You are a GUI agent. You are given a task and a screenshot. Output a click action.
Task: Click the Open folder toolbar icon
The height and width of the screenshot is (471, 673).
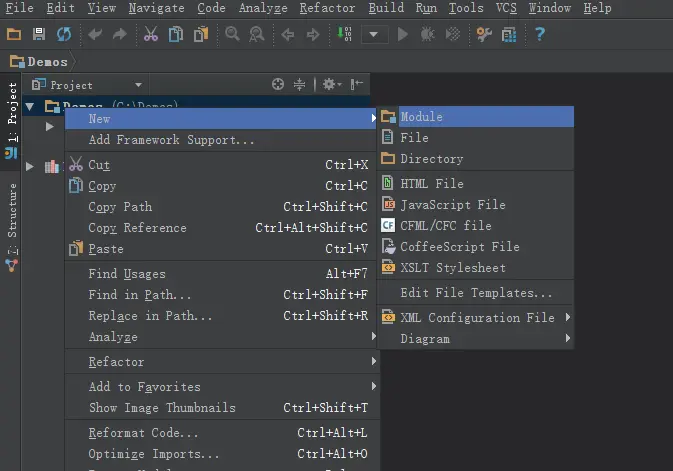coord(14,34)
